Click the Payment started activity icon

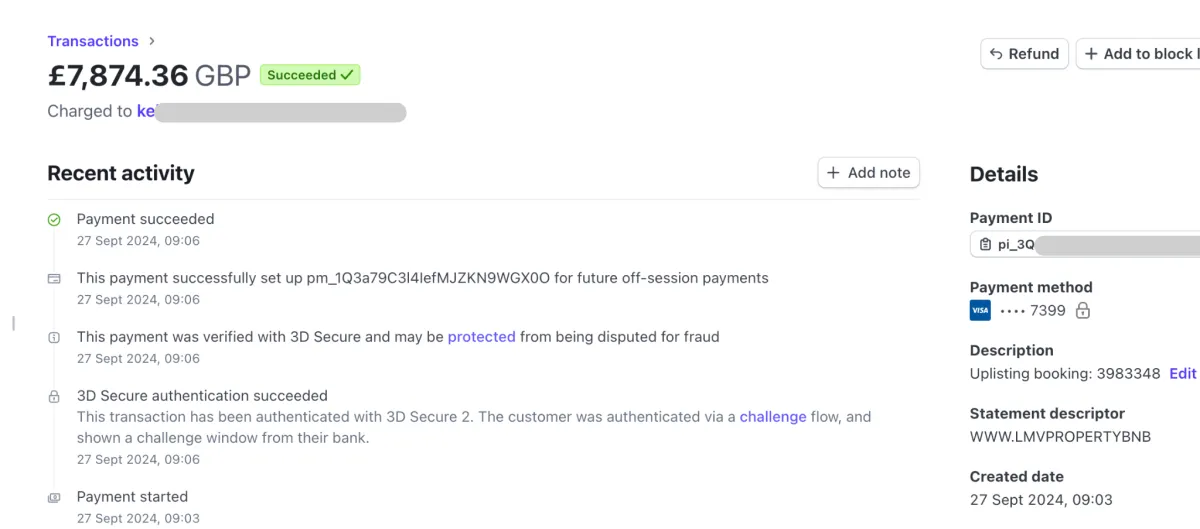click(54, 497)
